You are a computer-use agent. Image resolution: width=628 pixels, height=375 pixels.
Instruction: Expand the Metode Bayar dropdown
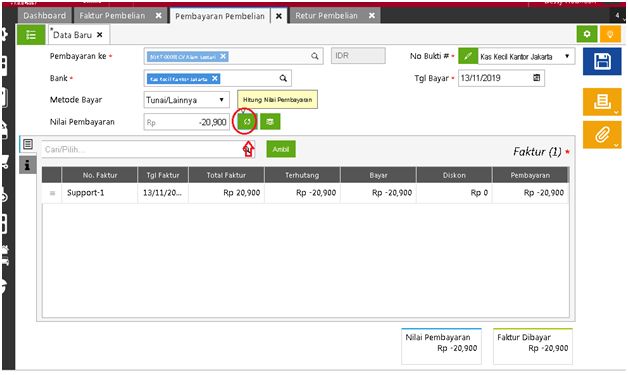(x=186, y=100)
